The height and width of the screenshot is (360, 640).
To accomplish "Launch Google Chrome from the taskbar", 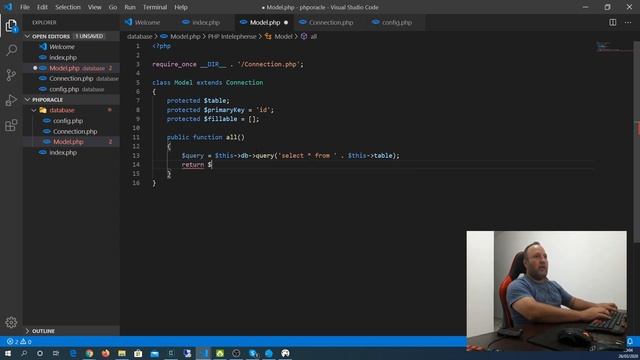I will click(x=89, y=353).
